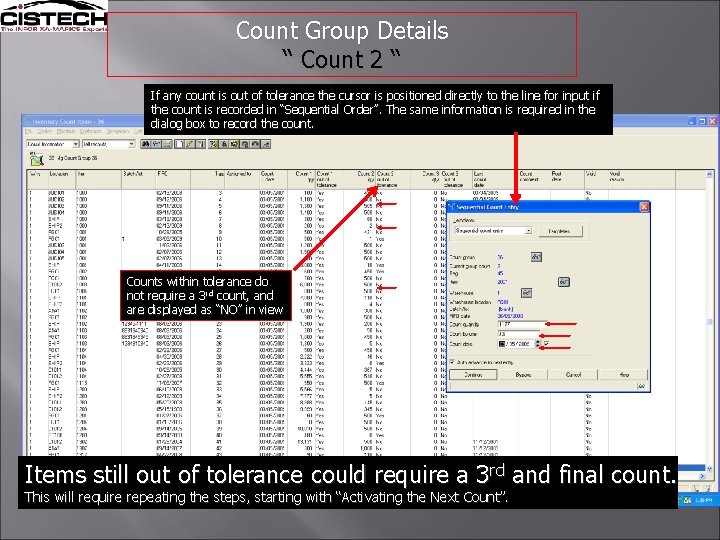Image resolution: width=720 pixels, height=540 pixels.
Task: Click the Templates button in the dialog
Action: (x=561, y=231)
